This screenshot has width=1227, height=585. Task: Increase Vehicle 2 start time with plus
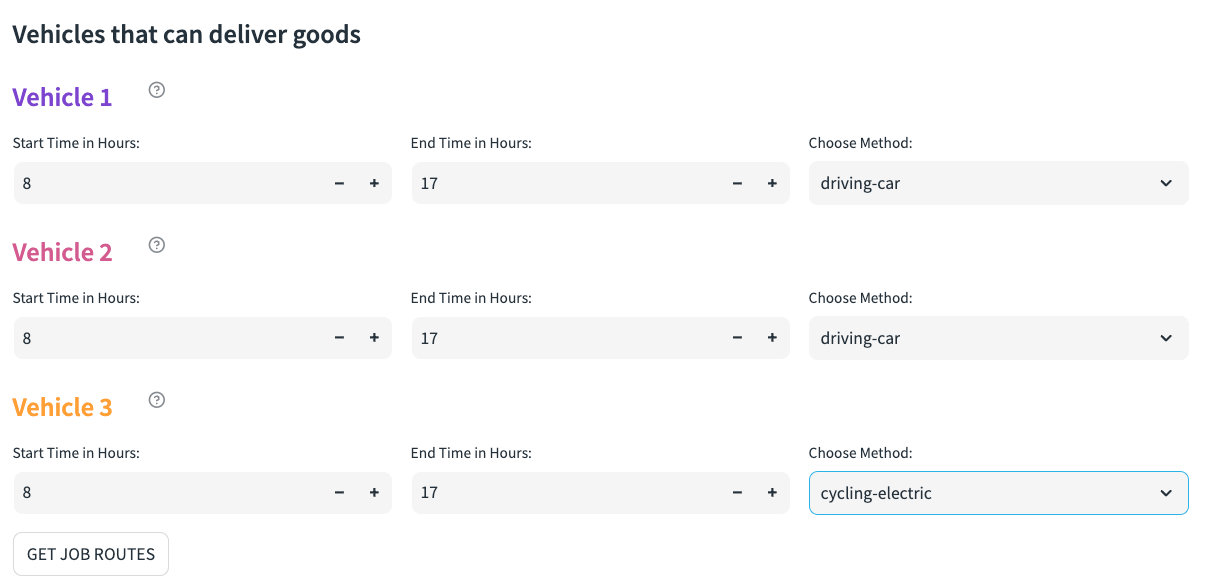[x=374, y=338]
